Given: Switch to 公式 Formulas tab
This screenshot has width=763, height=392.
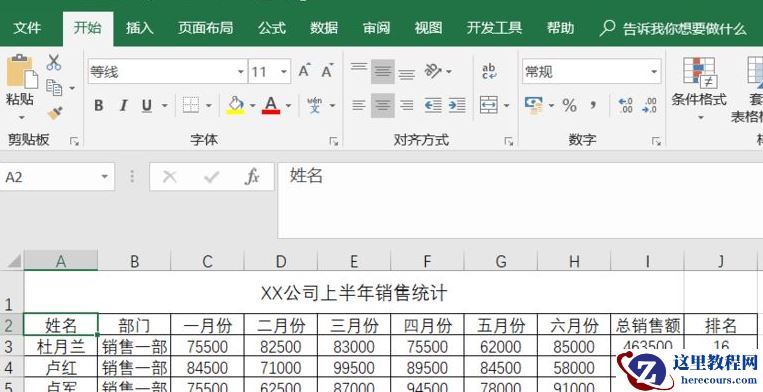Looking at the screenshot, I should (x=272, y=28).
